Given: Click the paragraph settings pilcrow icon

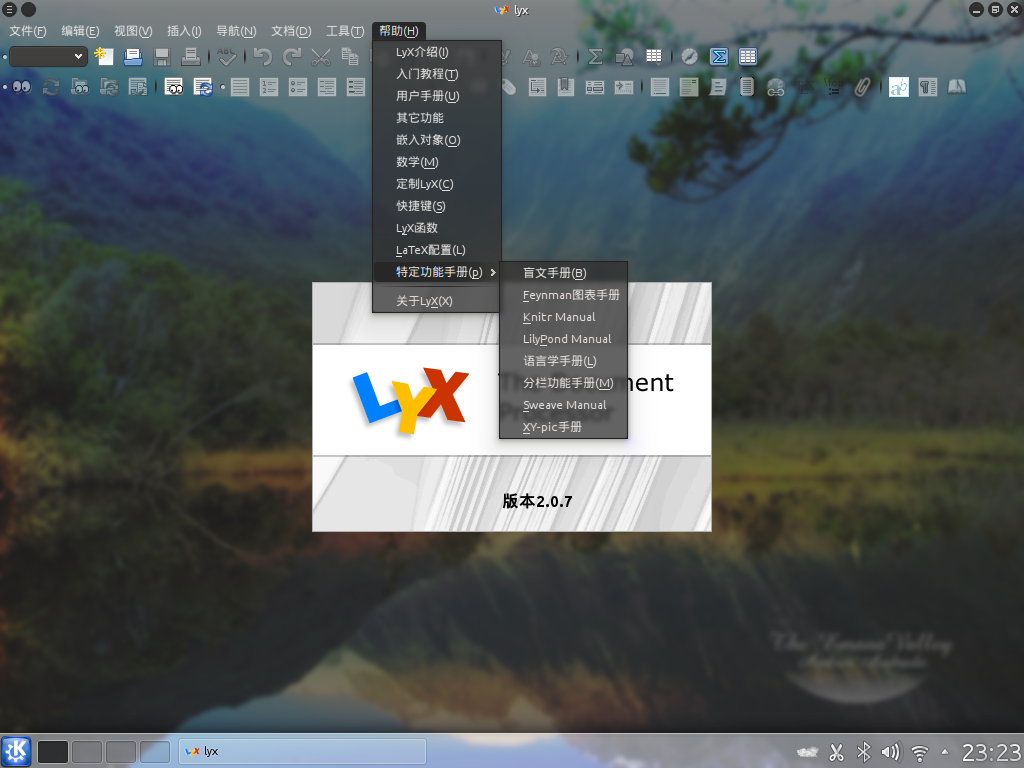Looking at the screenshot, I should point(928,87).
